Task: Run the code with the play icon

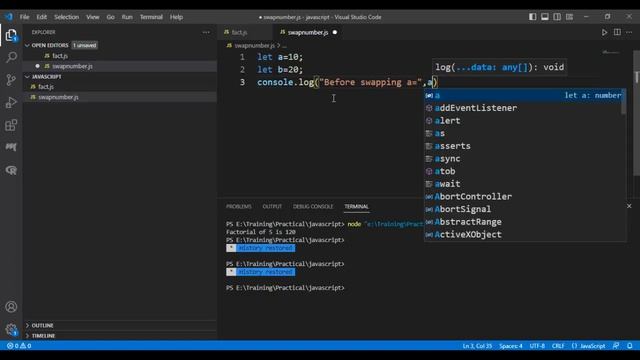Action: [604, 32]
